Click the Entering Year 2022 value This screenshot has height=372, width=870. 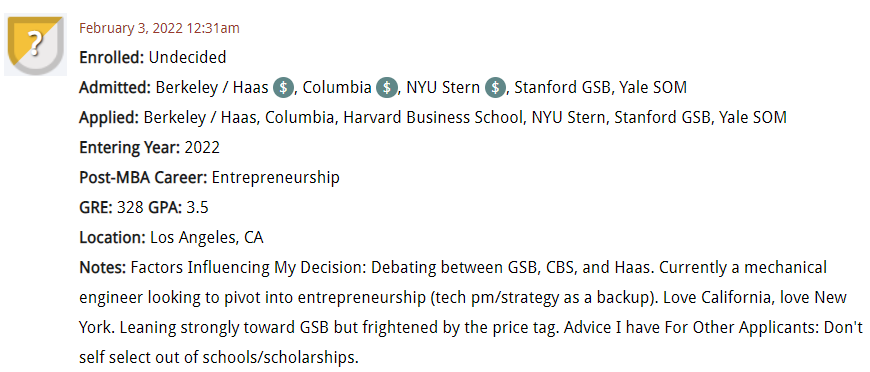coord(202,148)
